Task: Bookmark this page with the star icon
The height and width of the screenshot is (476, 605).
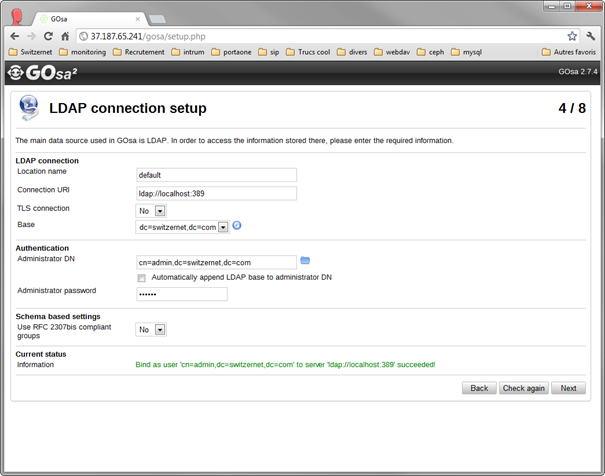Action: 572,36
